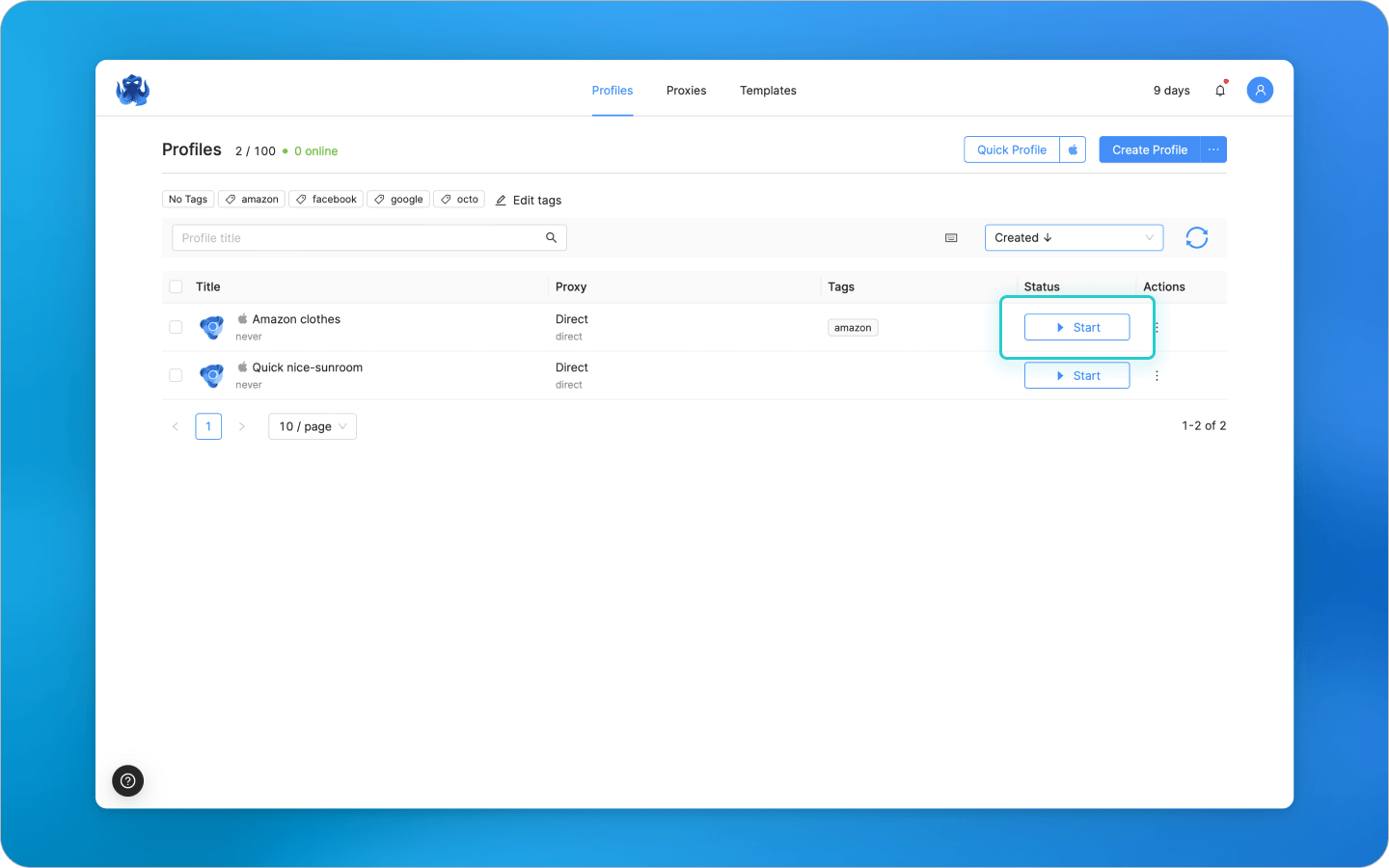This screenshot has width=1389, height=868.
Task: Open the Created sorting dropdown
Action: coord(1074,237)
